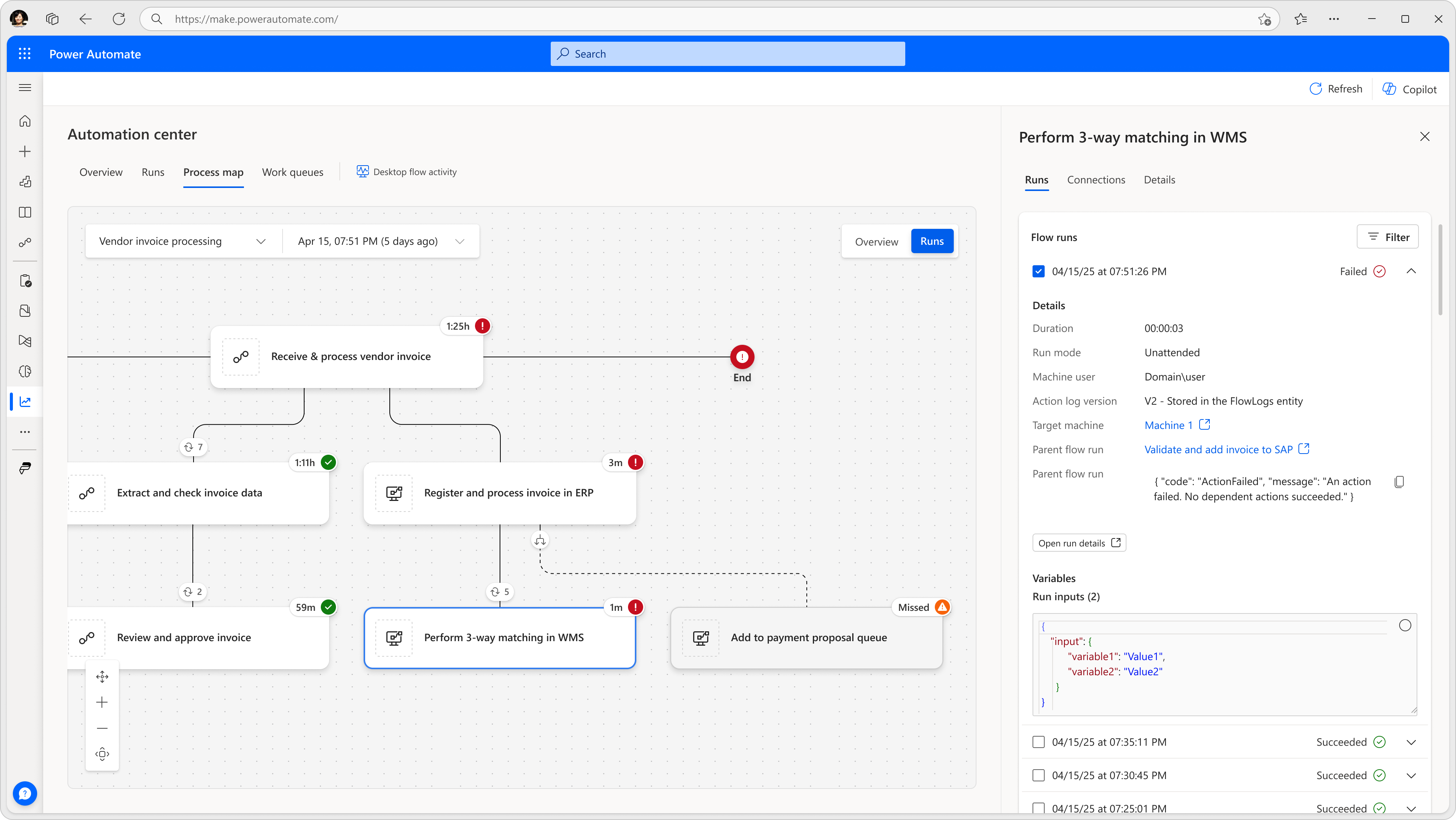Open Machine 1 external link icon
The width and height of the screenshot is (1456, 820).
pyautogui.click(x=1204, y=424)
